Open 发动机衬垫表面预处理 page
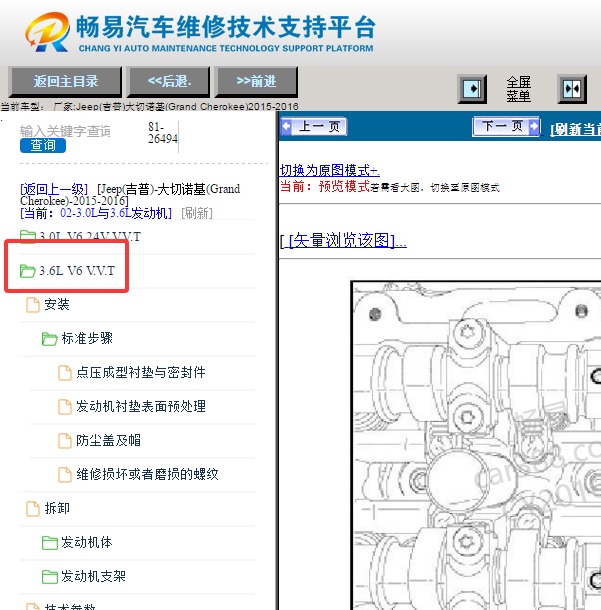 141,407
